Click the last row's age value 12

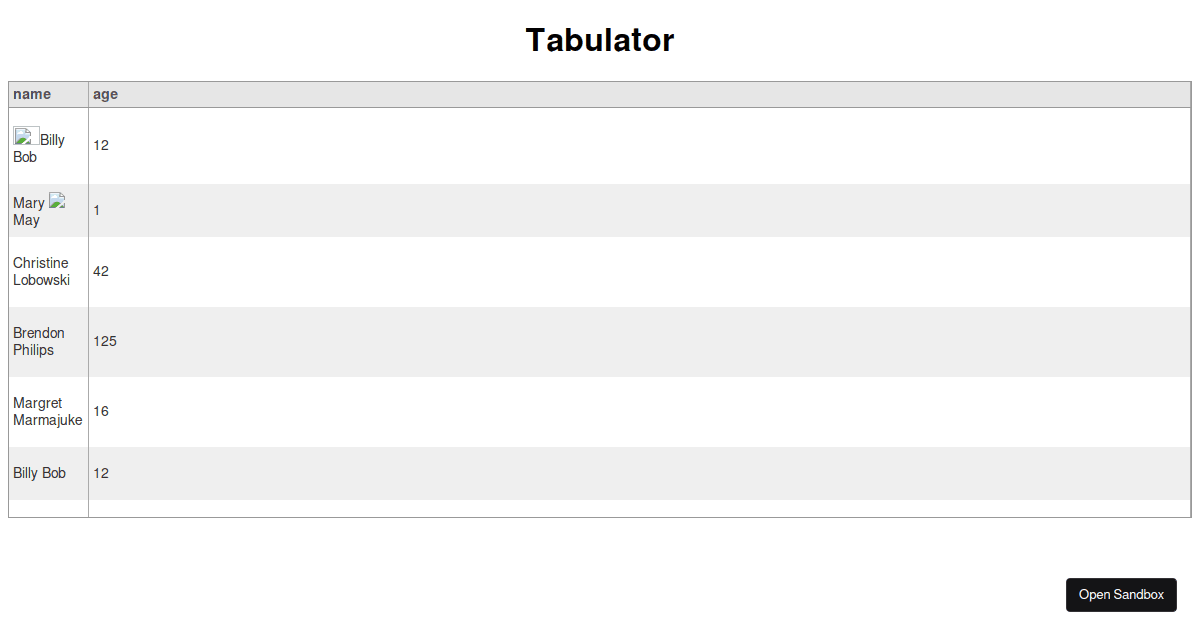pyautogui.click(x=101, y=473)
